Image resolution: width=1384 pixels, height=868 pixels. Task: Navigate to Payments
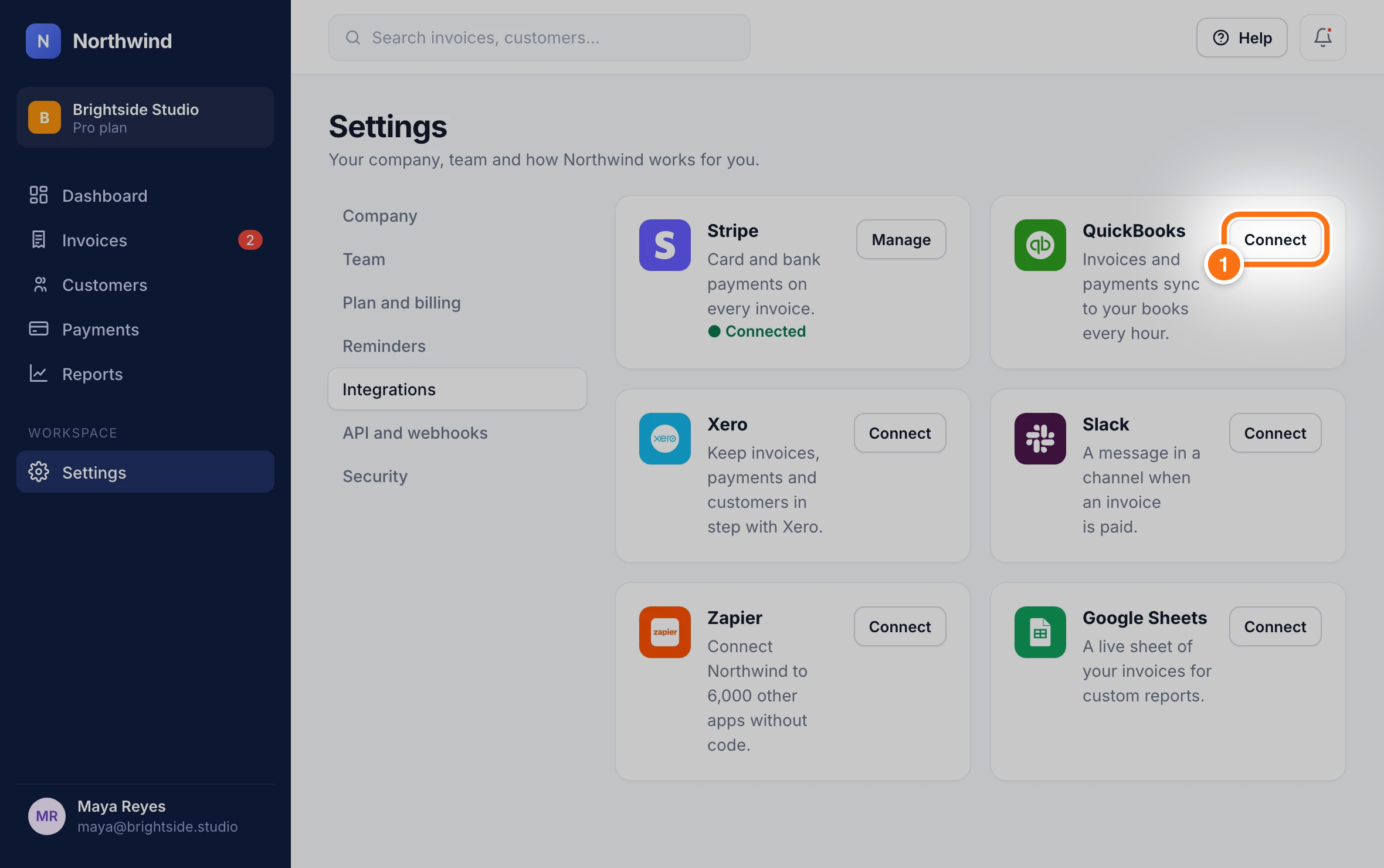point(145,329)
